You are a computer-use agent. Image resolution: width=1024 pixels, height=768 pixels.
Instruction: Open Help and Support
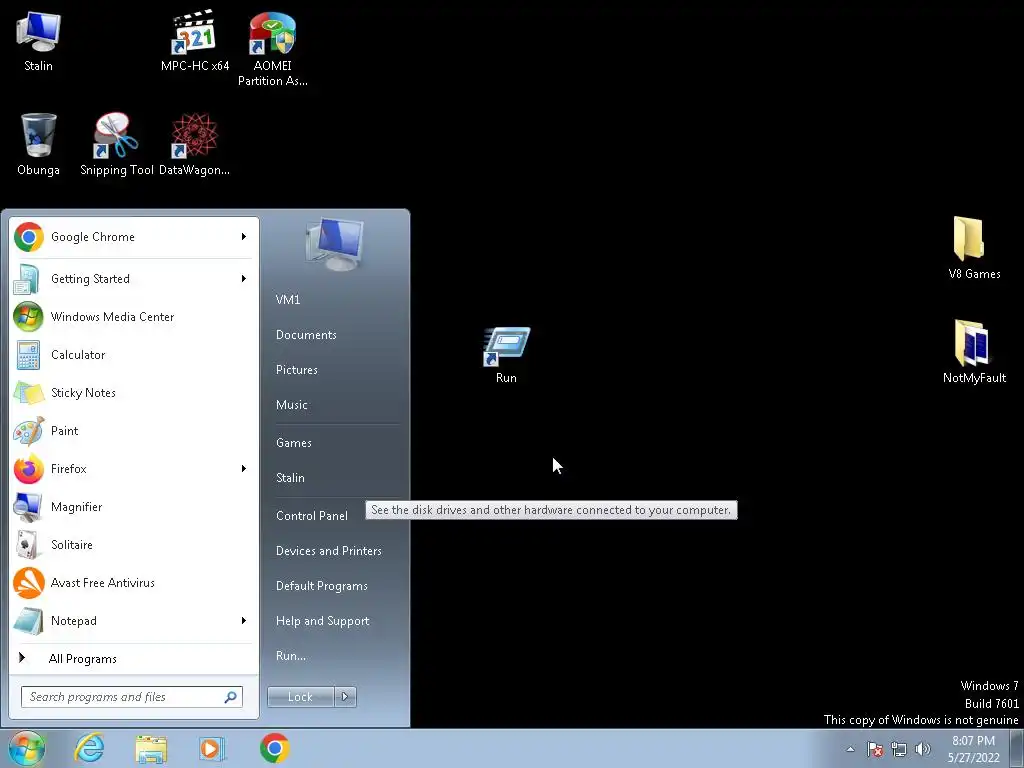click(x=322, y=622)
